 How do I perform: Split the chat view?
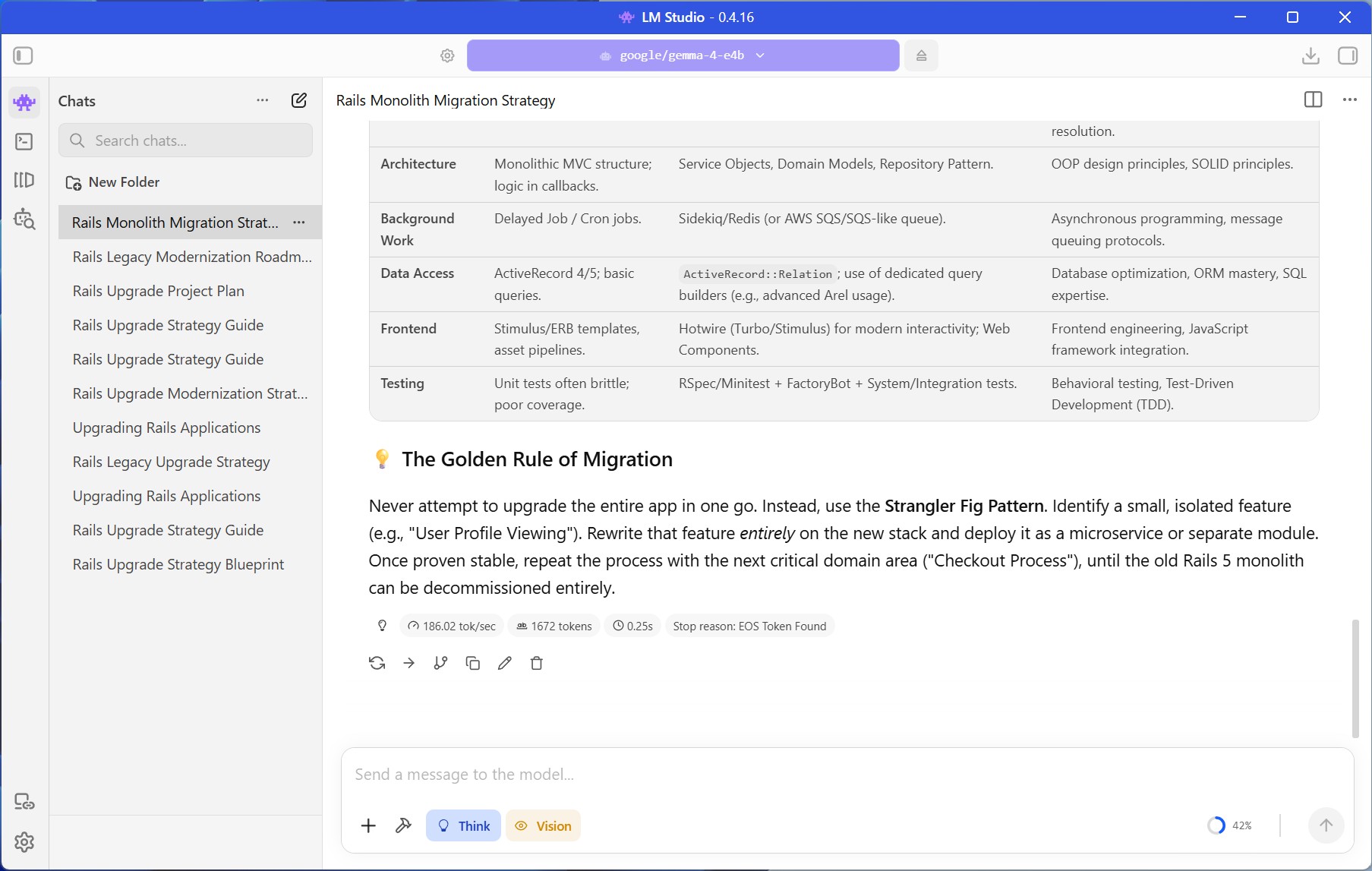pos(1313,99)
